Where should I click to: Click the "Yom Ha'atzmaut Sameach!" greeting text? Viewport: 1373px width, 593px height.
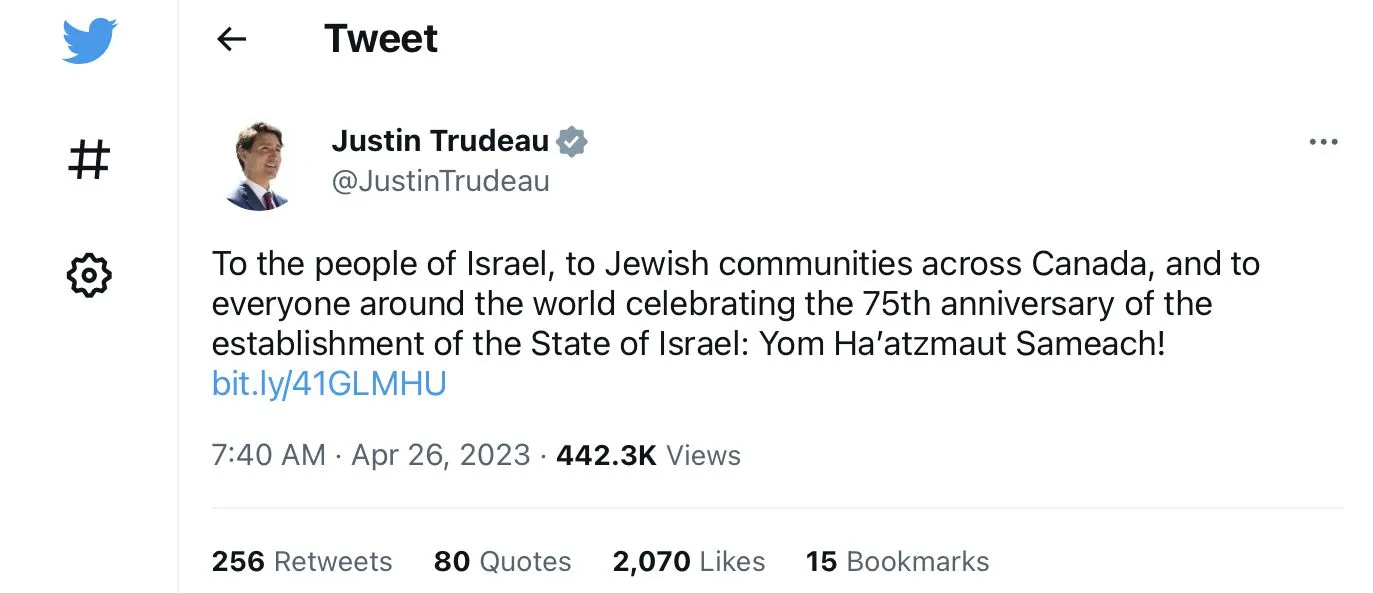962,344
